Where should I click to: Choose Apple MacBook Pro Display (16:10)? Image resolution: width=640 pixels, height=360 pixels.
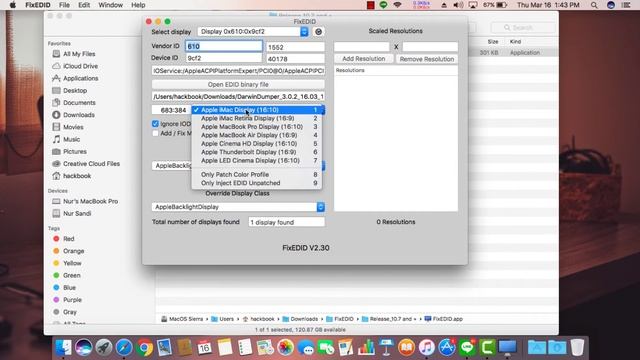(x=257, y=127)
